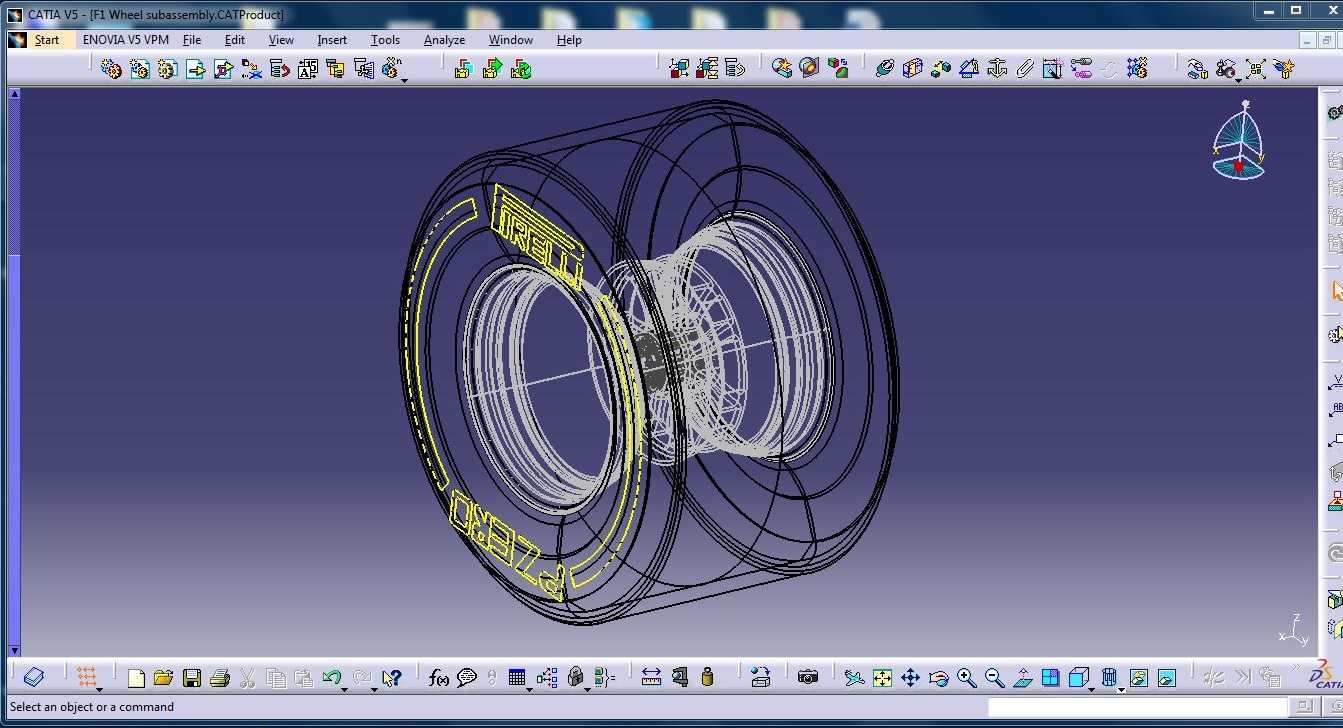Expand the Snap tool dropdown arrow
The height and width of the screenshot is (728, 1343).
click(x=1238, y=80)
